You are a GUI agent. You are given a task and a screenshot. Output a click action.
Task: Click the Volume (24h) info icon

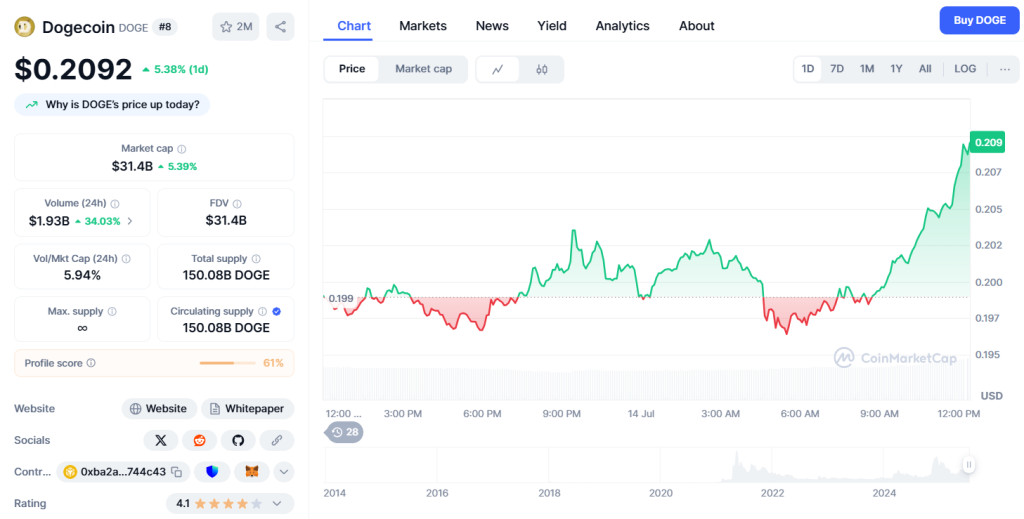(115, 204)
